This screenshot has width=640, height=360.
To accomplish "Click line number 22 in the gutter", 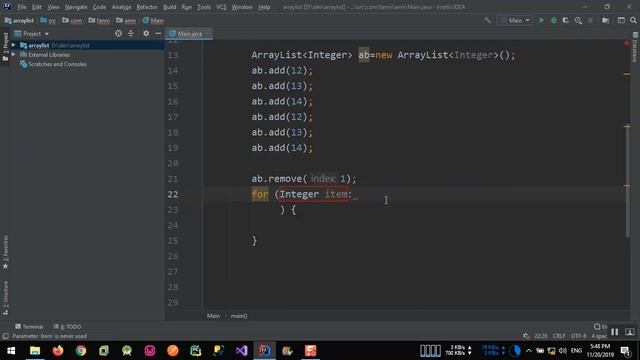I will click(x=173, y=194).
